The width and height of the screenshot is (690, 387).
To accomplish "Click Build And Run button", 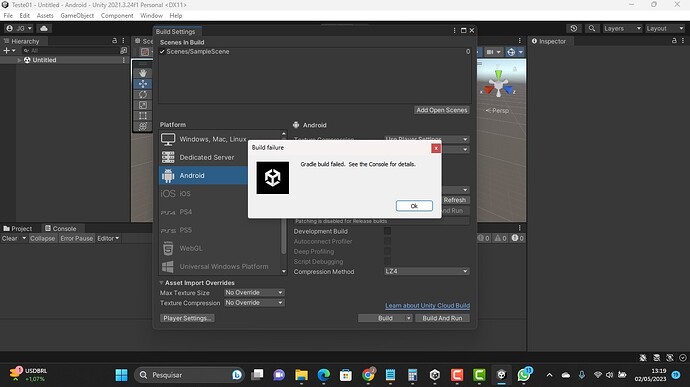I will (x=442, y=318).
